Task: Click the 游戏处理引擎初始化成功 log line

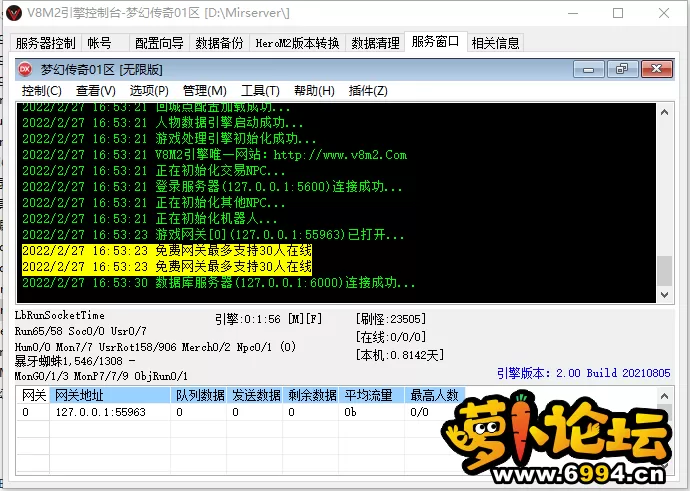Action: tap(169, 139)
